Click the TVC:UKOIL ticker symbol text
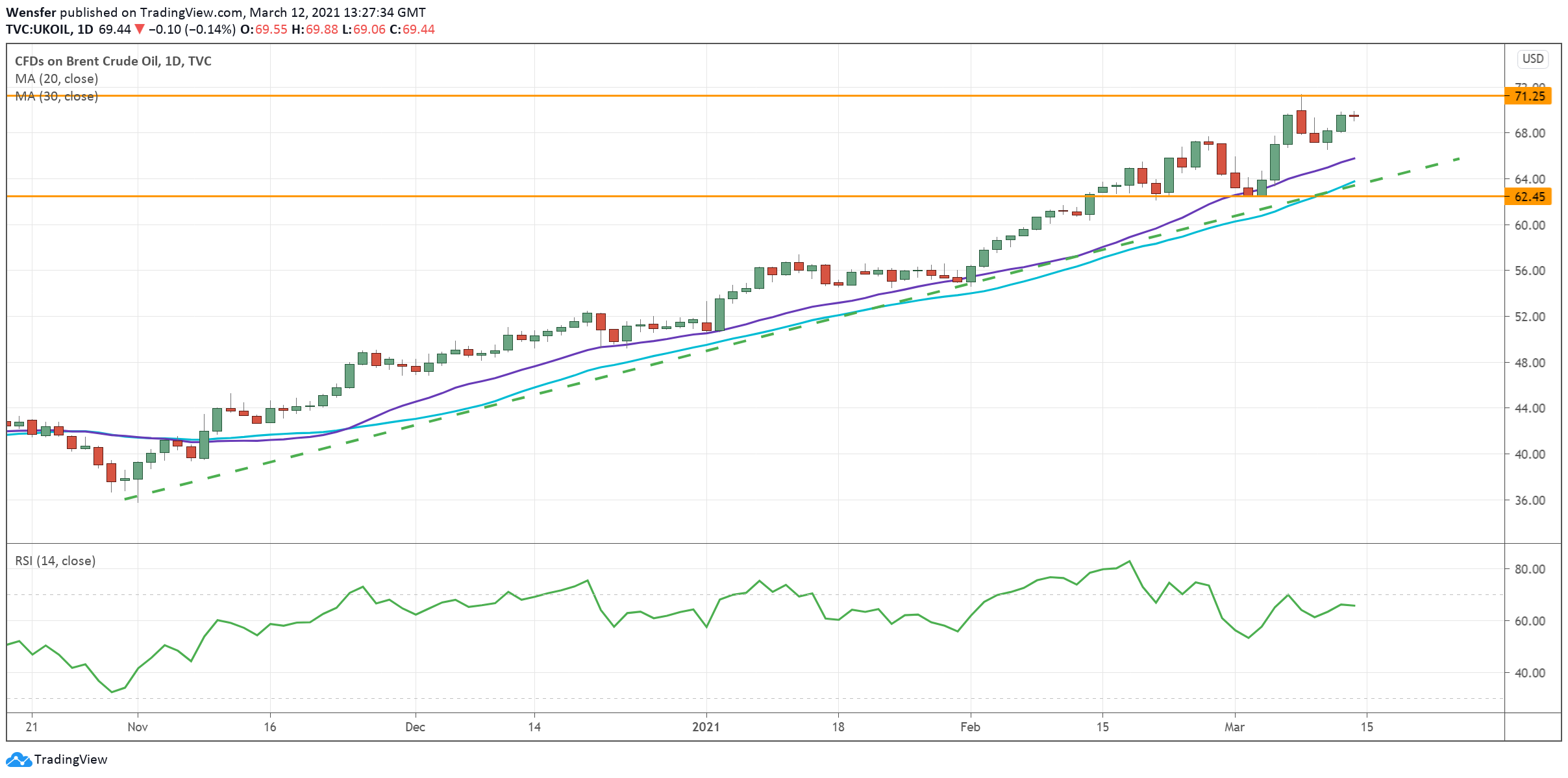Viewport: 1568px width, 778px height. 39,30
